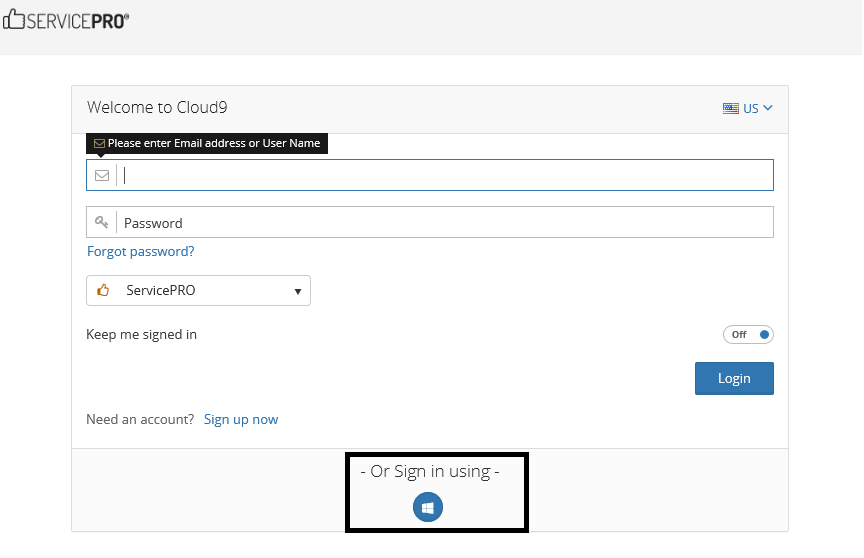Open the Forgot password? link
Image resolution: width=864 pixels, height=558 pixels.
(141, 252)
